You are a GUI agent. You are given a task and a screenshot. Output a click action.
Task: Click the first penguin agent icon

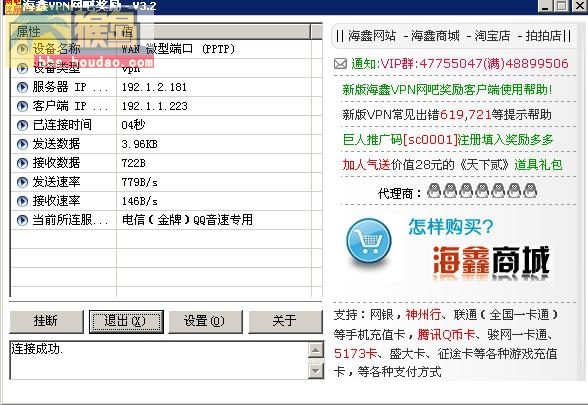(x=434, y=190)
